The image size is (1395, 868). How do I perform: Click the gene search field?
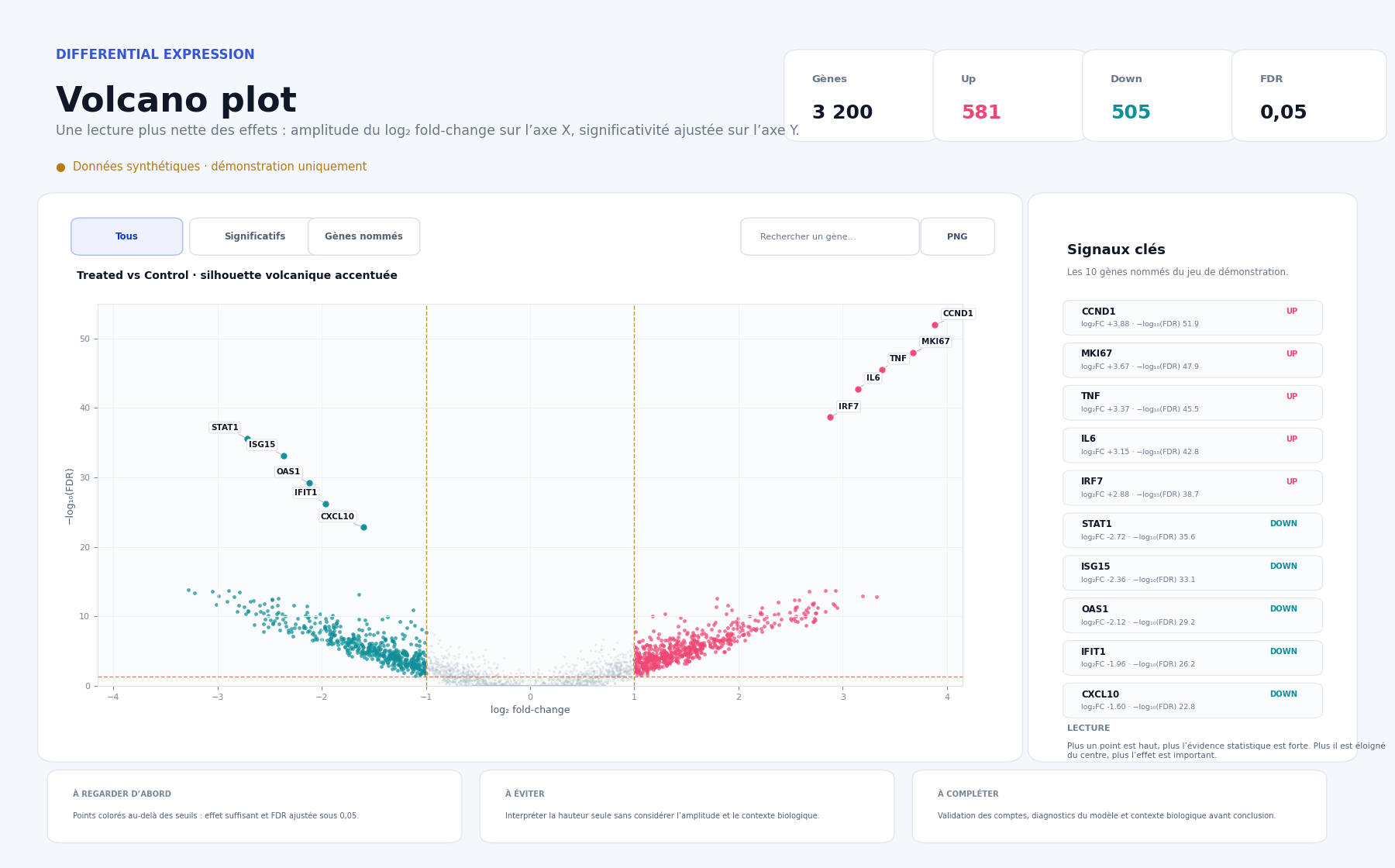click(x=829, y=236)
